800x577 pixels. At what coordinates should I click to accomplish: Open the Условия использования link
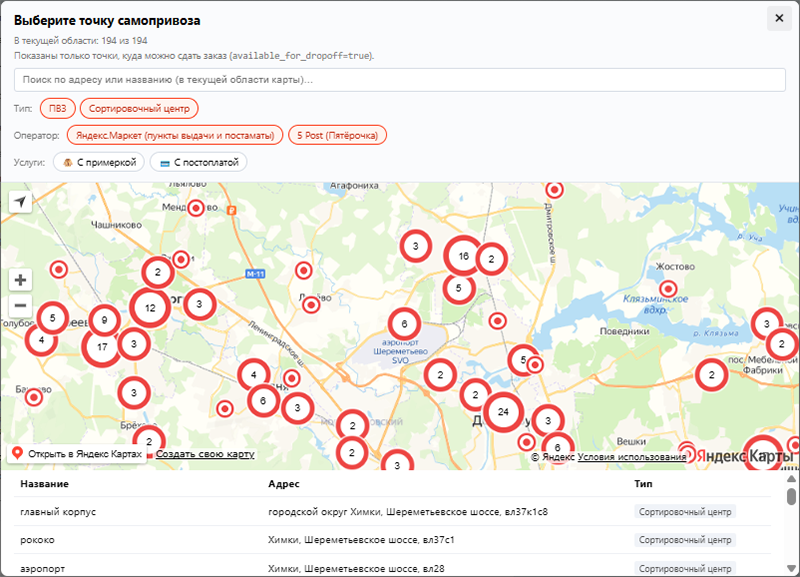tap(632, 457)
